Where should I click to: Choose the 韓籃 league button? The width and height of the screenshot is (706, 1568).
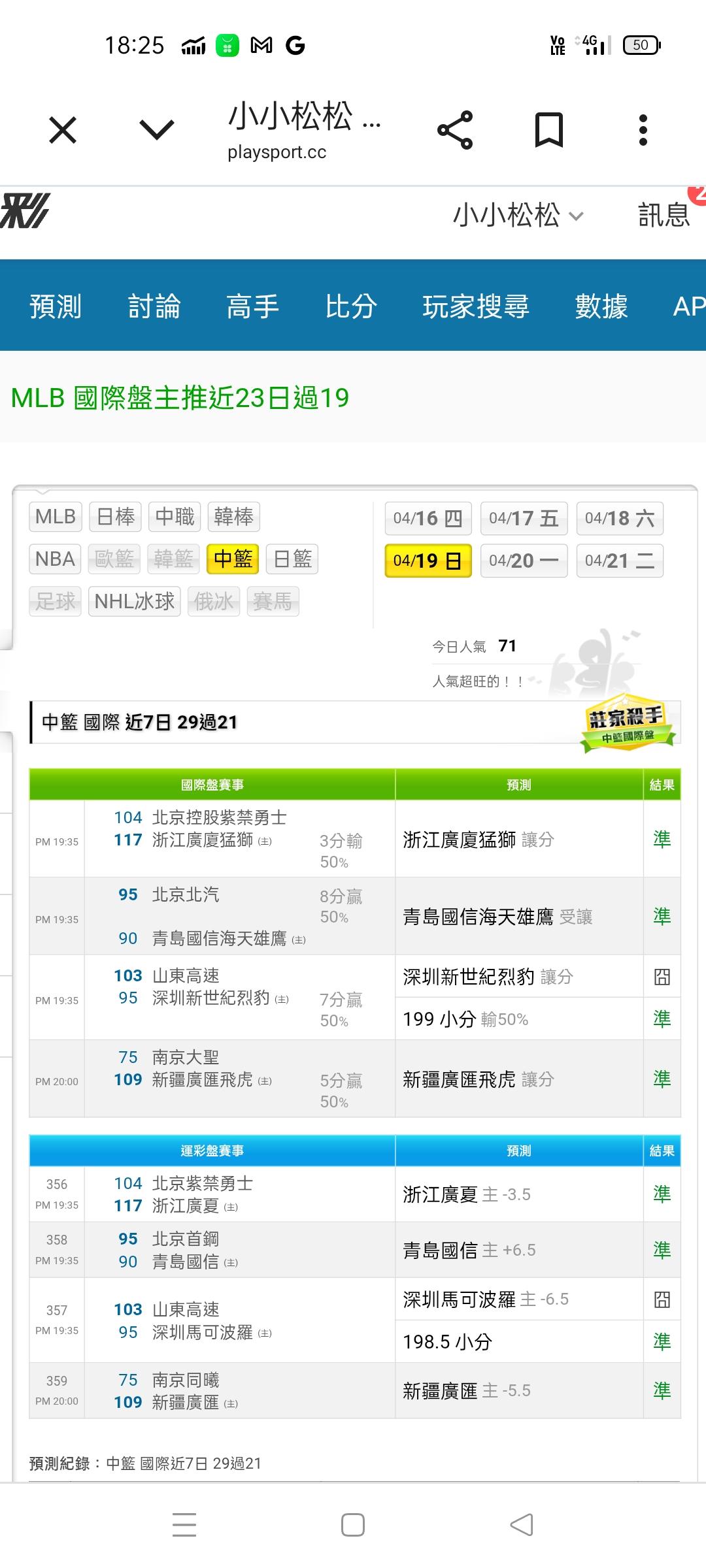coord(173,559)
